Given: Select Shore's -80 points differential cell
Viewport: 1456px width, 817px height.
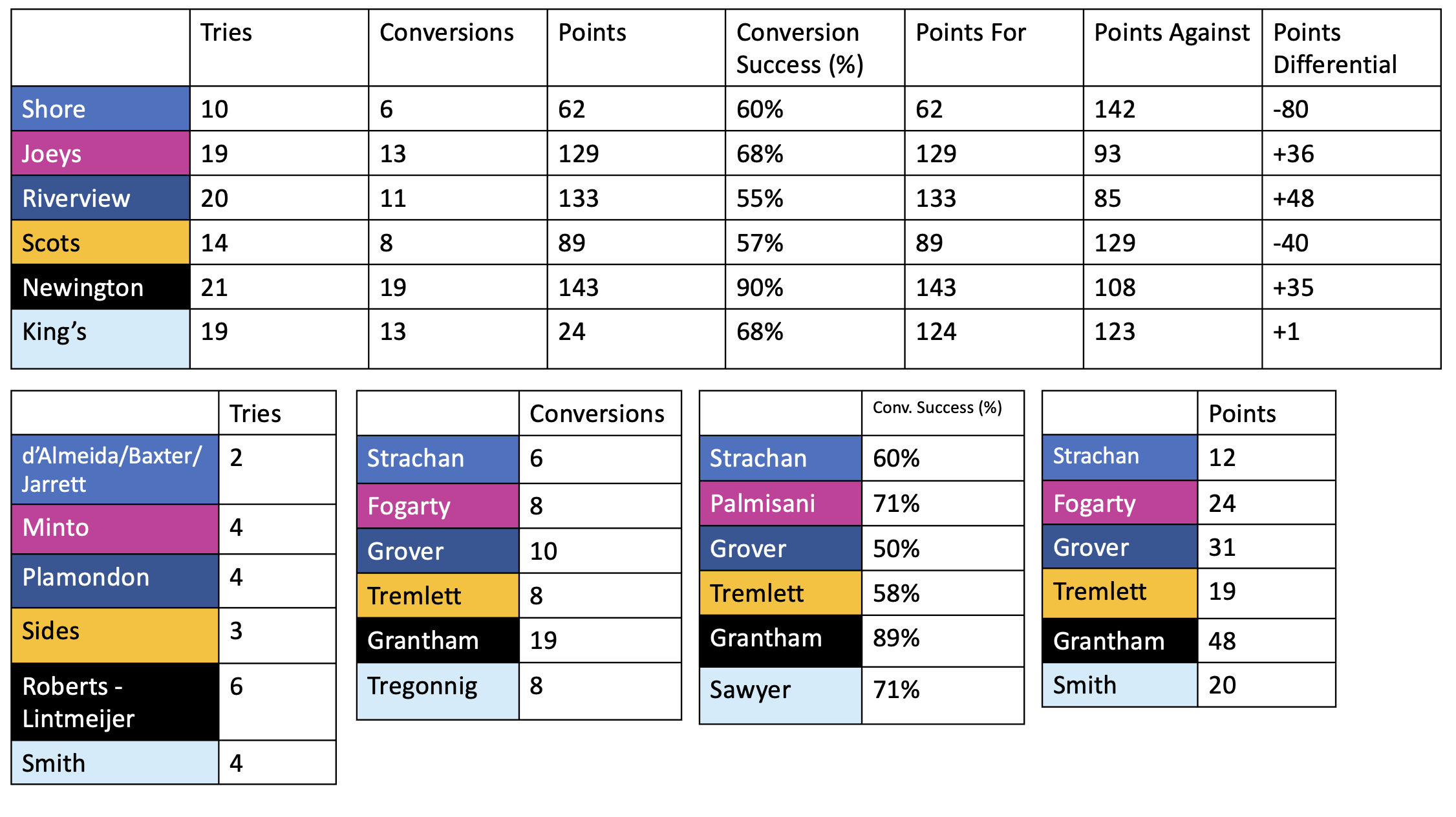Looking at the screenshot, I should [x=1351, y=109].
